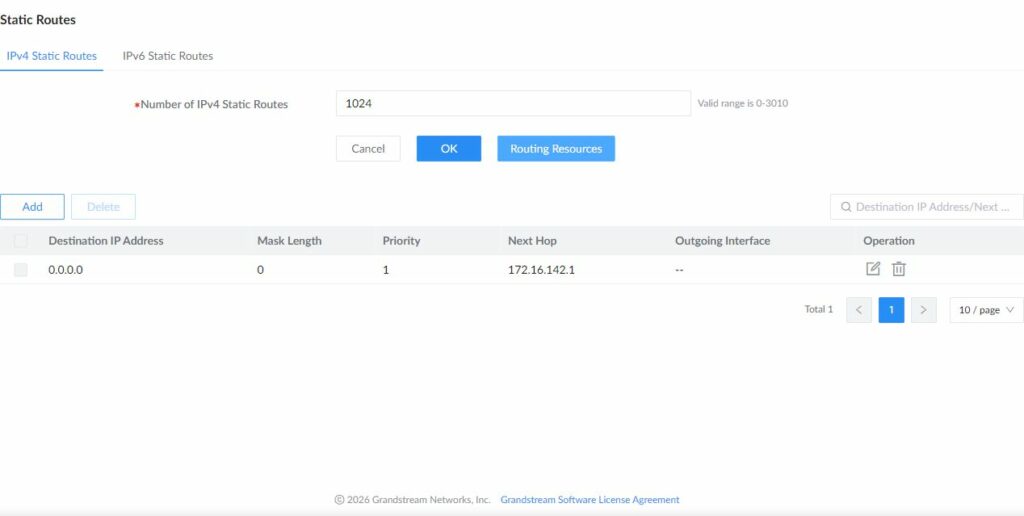Go to previous page arrow
This screenshot has height=516, width=1024.
(x=859, y=310)
